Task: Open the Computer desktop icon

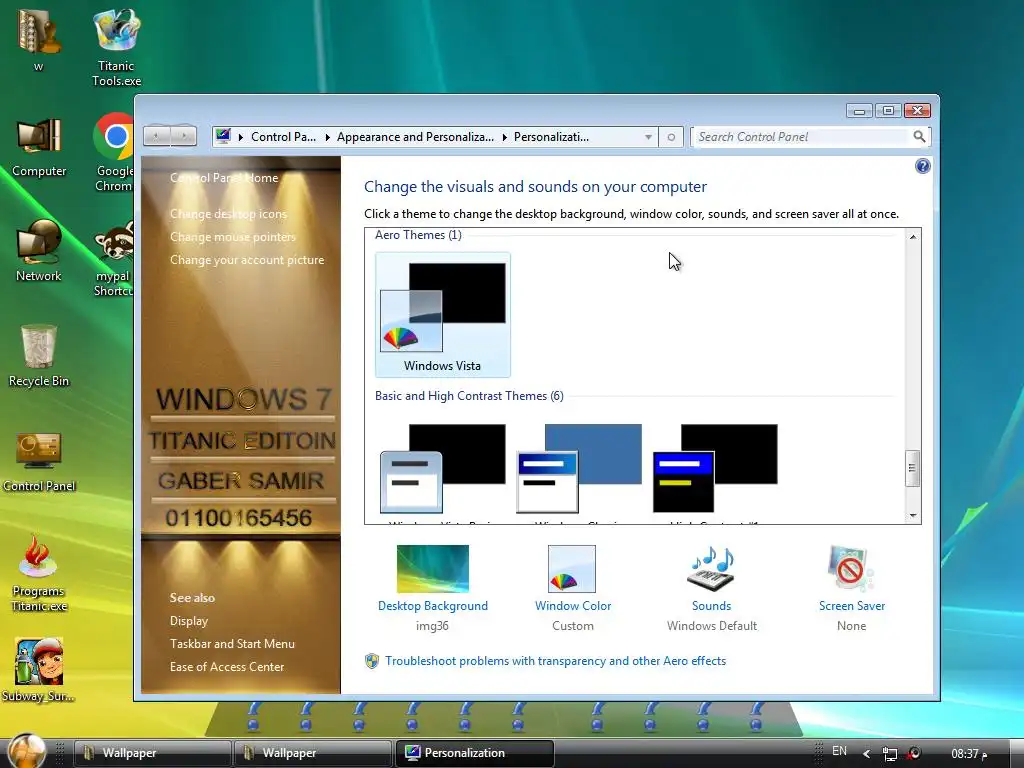Action: 39,147
